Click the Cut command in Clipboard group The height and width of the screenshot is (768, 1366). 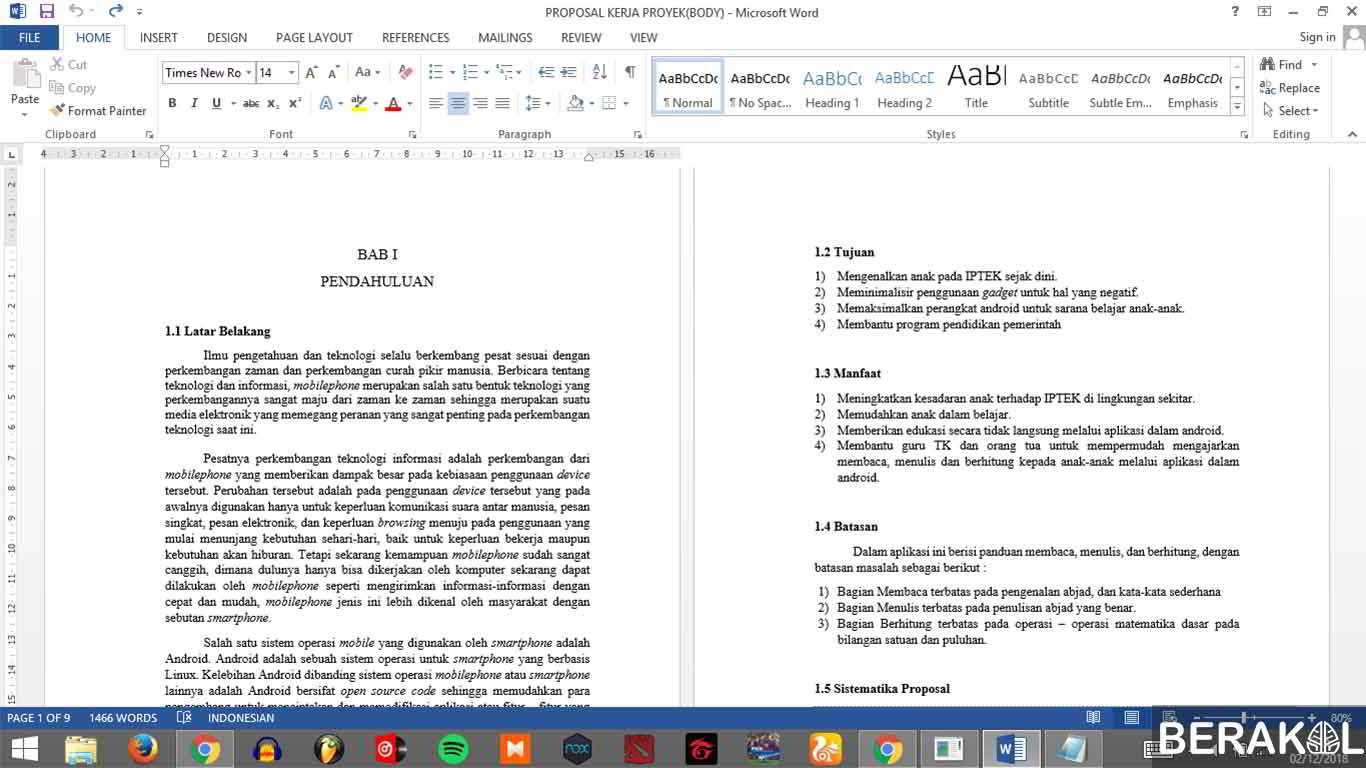68,64
